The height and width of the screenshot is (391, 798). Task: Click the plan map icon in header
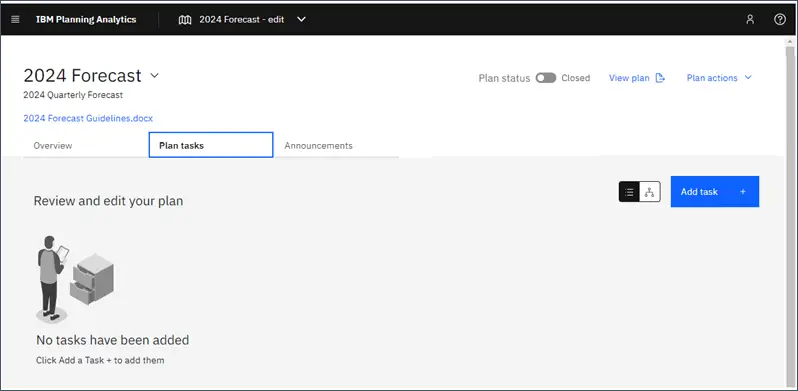(185, 19)
